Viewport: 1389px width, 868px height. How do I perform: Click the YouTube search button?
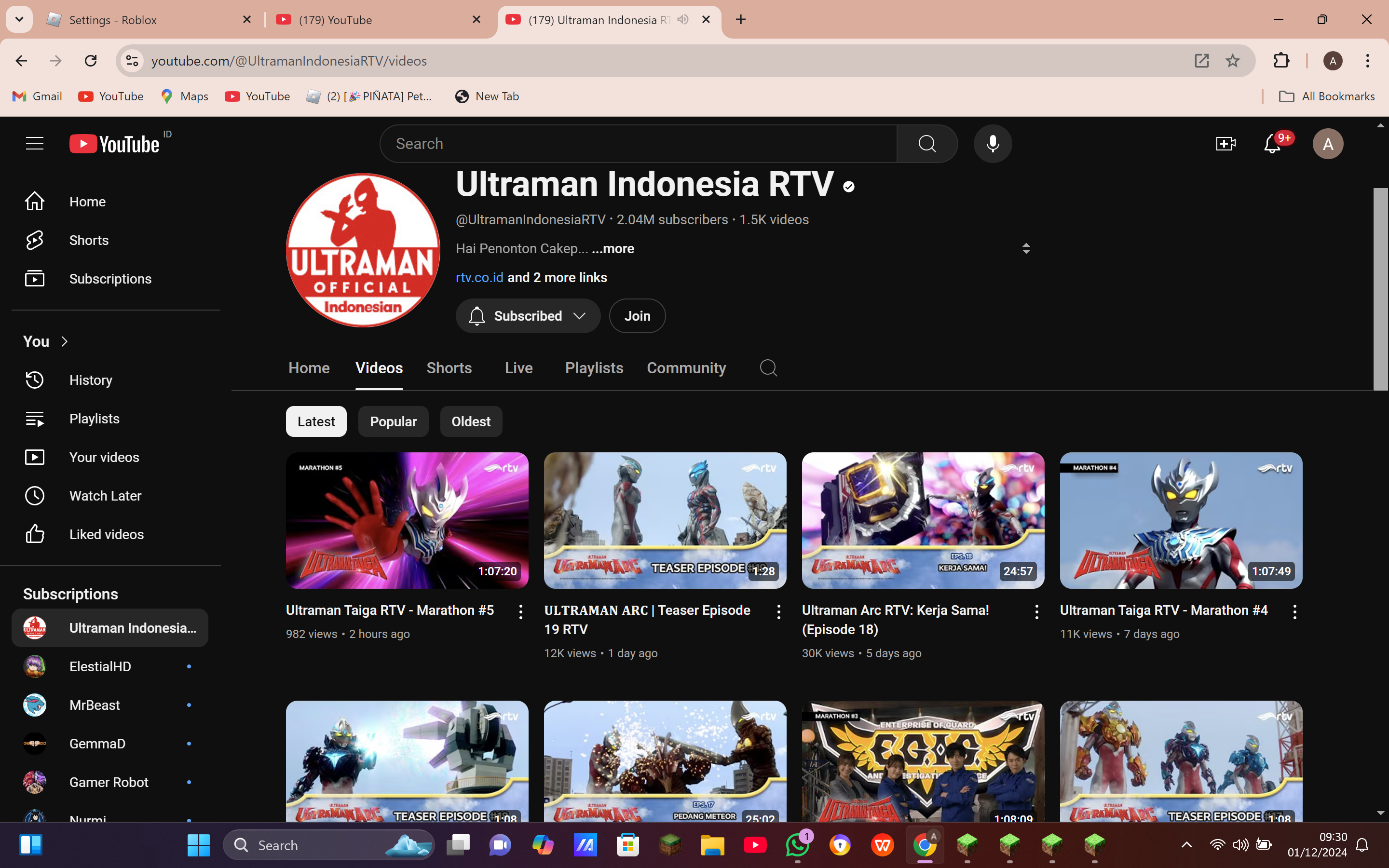926,144
